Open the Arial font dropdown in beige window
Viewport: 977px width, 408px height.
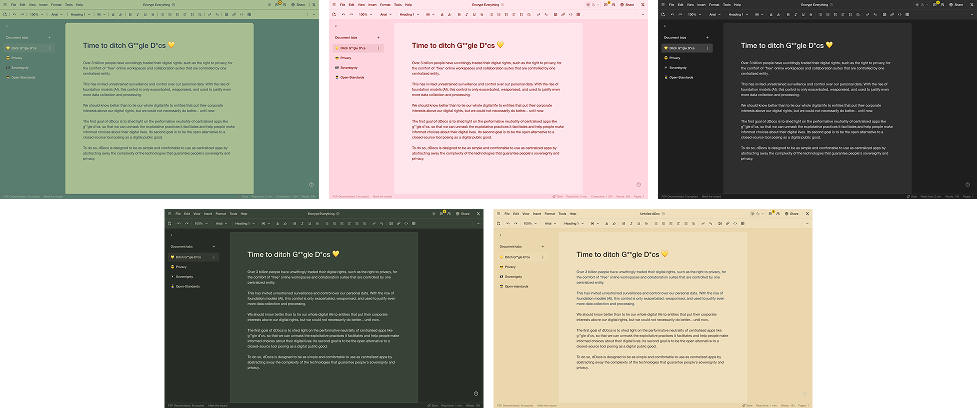click(550, 223)
